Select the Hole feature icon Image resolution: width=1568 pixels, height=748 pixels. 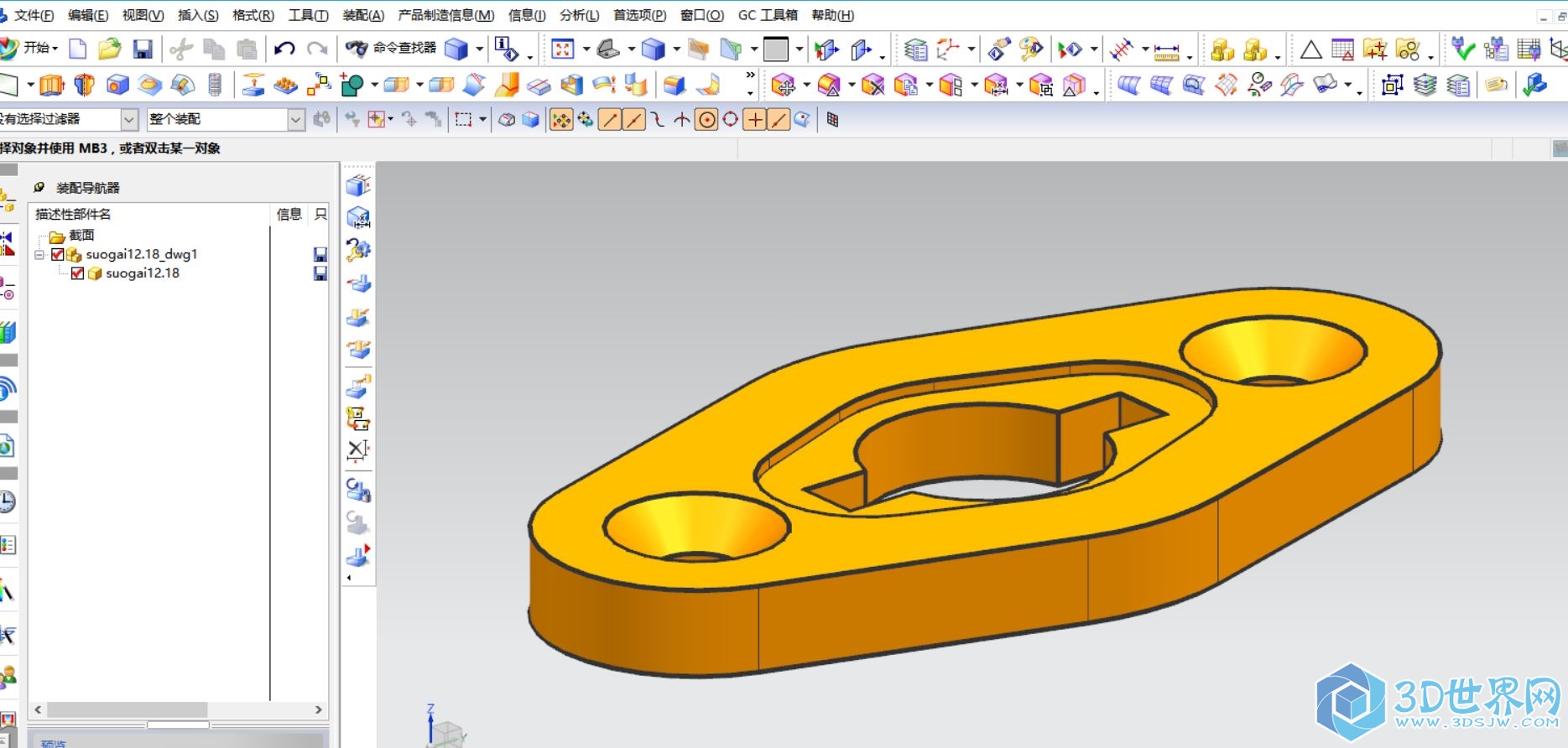(117, 85)
